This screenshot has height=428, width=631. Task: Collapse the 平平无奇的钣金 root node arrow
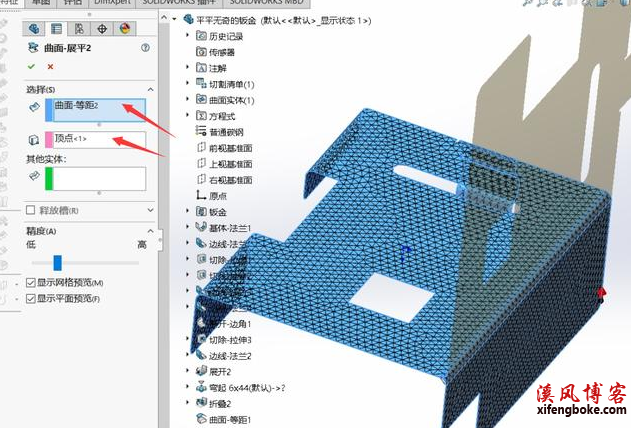[174, 19]
